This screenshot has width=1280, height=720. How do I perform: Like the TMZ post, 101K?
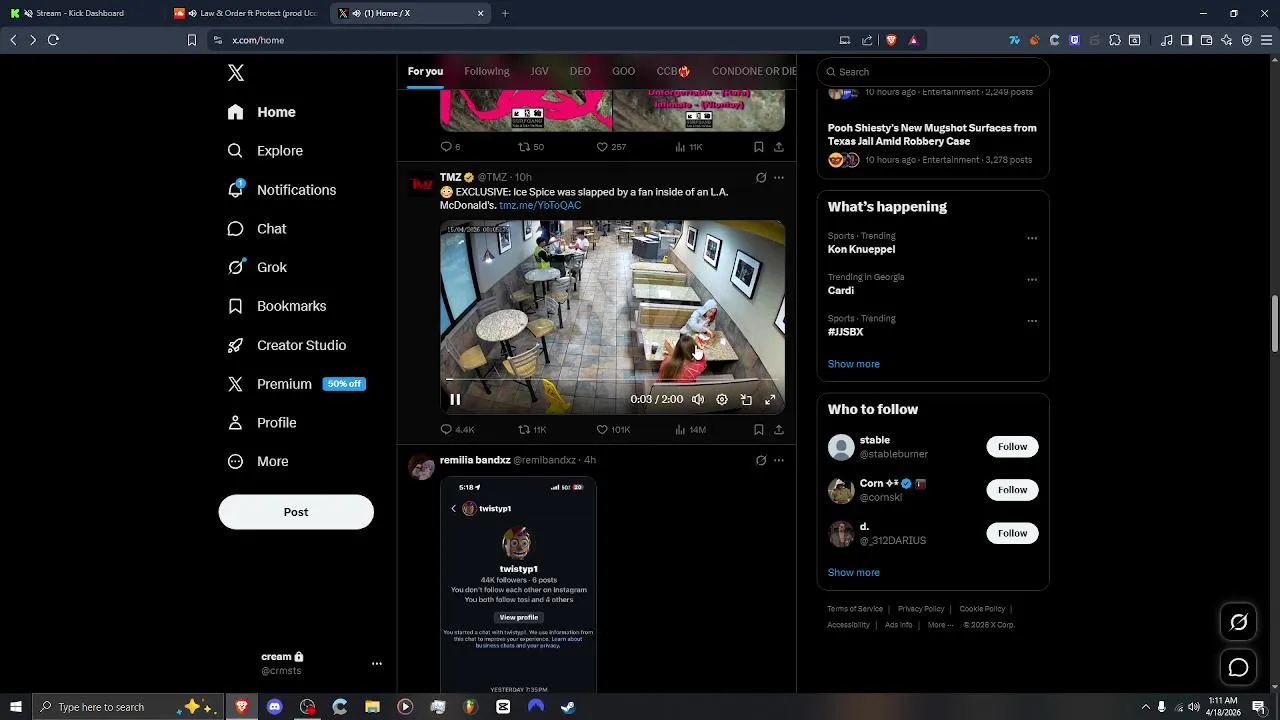[613, 430]
